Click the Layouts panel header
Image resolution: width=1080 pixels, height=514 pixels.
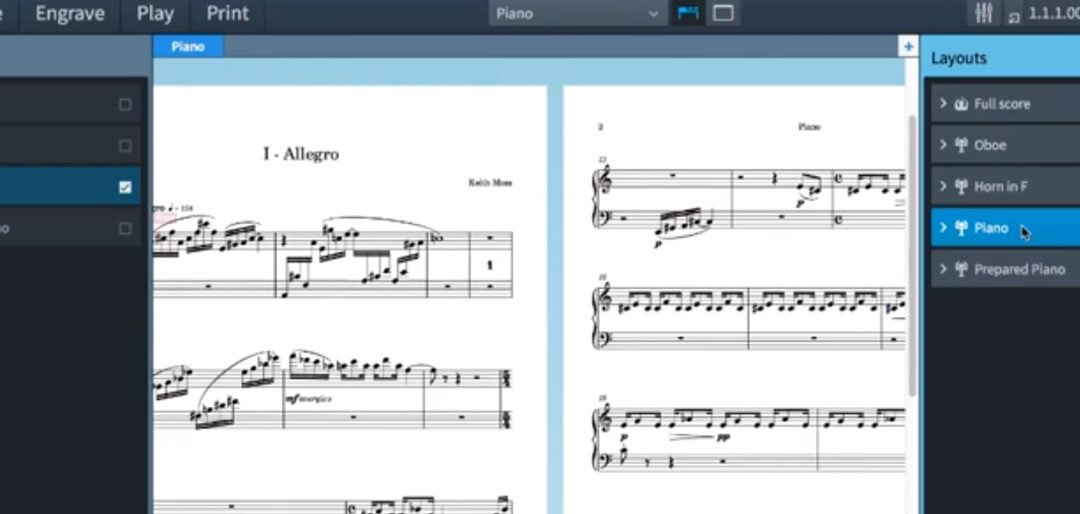[x=1000, y=59]
